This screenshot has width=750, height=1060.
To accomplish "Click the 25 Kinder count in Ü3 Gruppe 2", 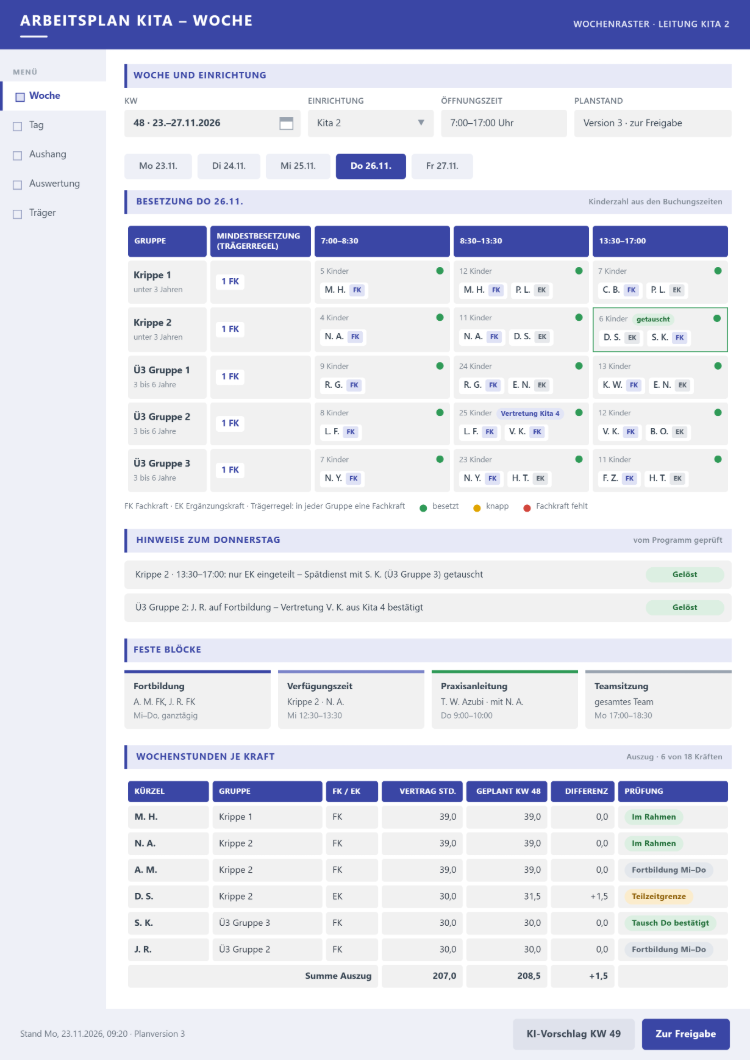I will point(475,413).
